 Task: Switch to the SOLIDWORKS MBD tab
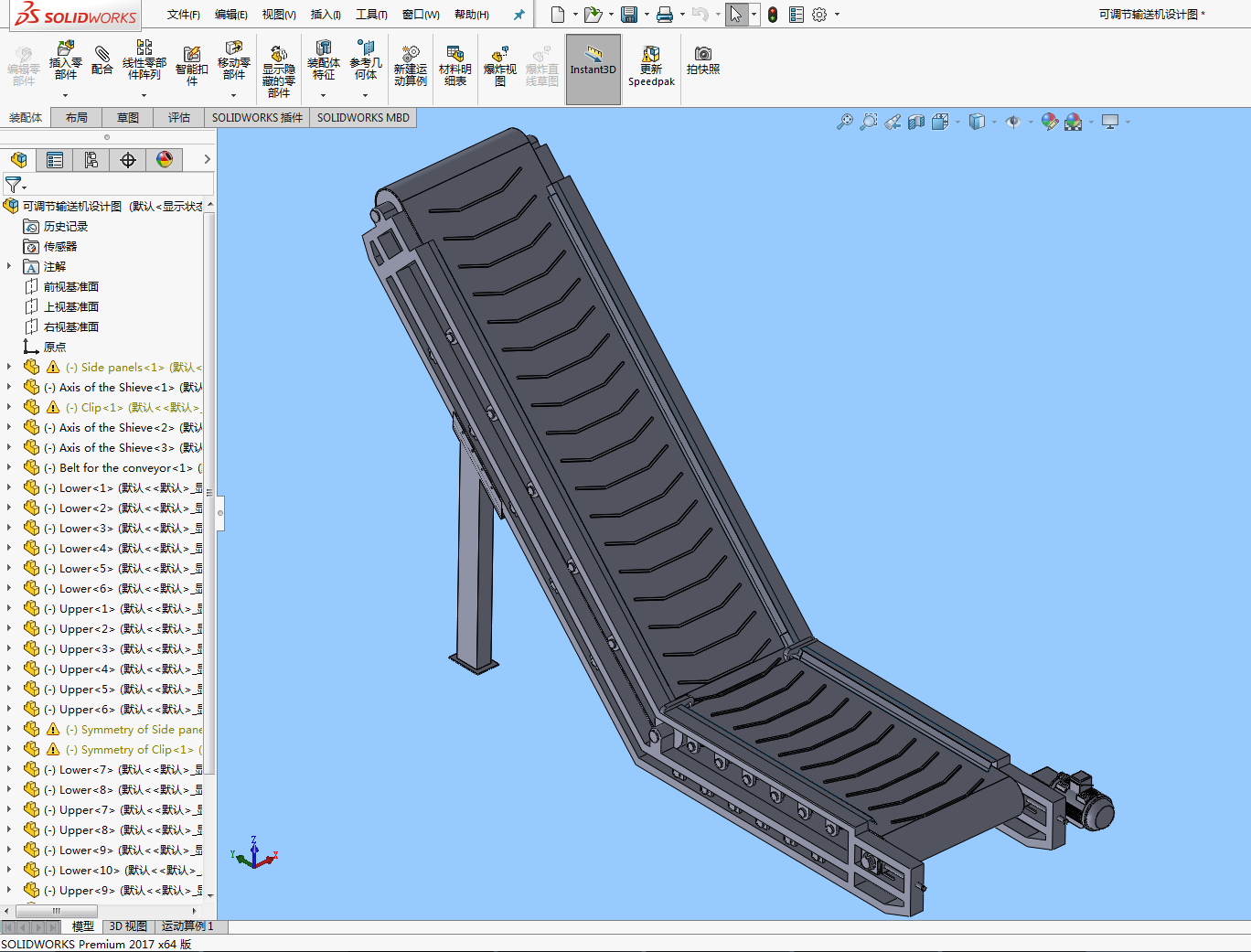point(363,118)
